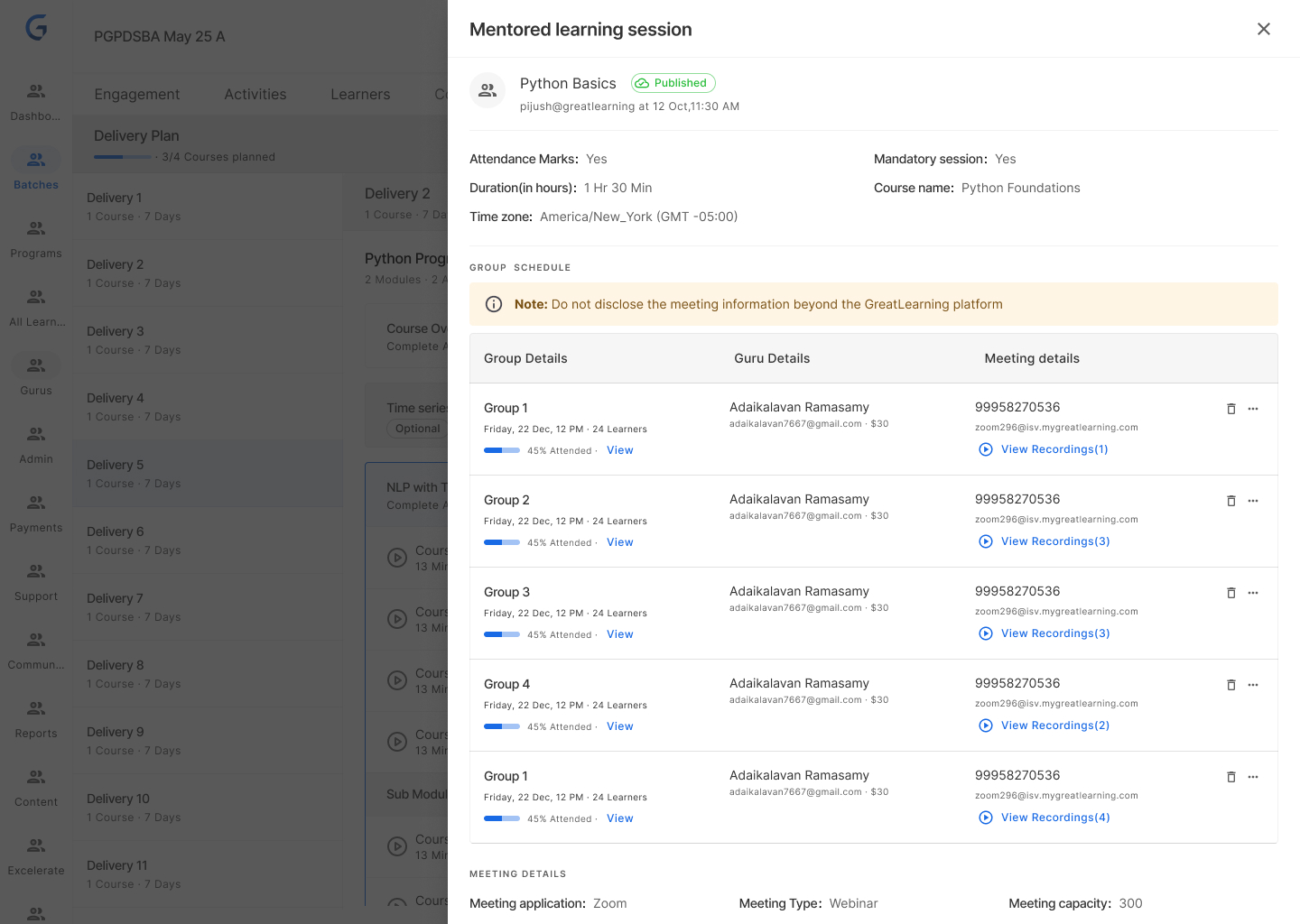Open Programs in the sidebar
This screenshot has height=924, width=1300.
[36, 238]
